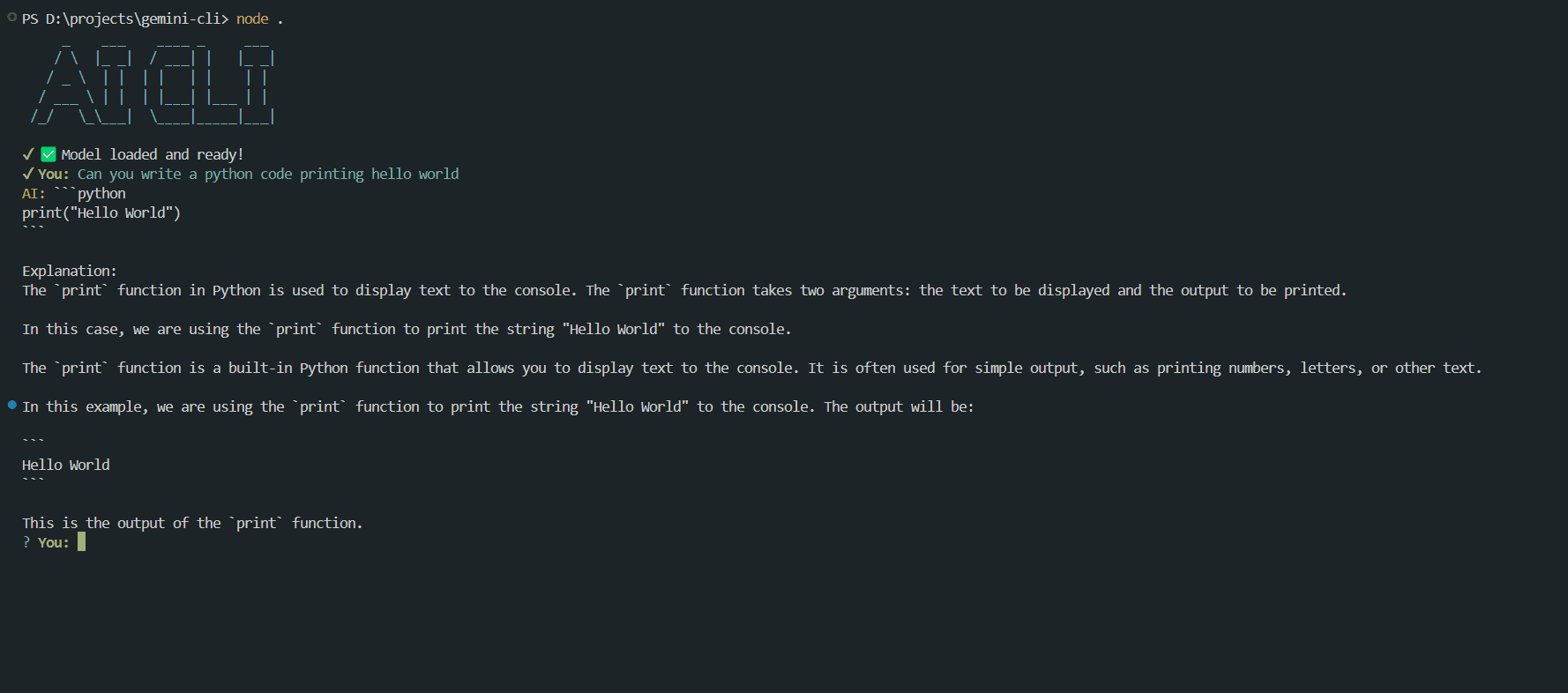Click the 'built-in Python function' sentence
Screen dimensions: 1568x693
(751, 368)
